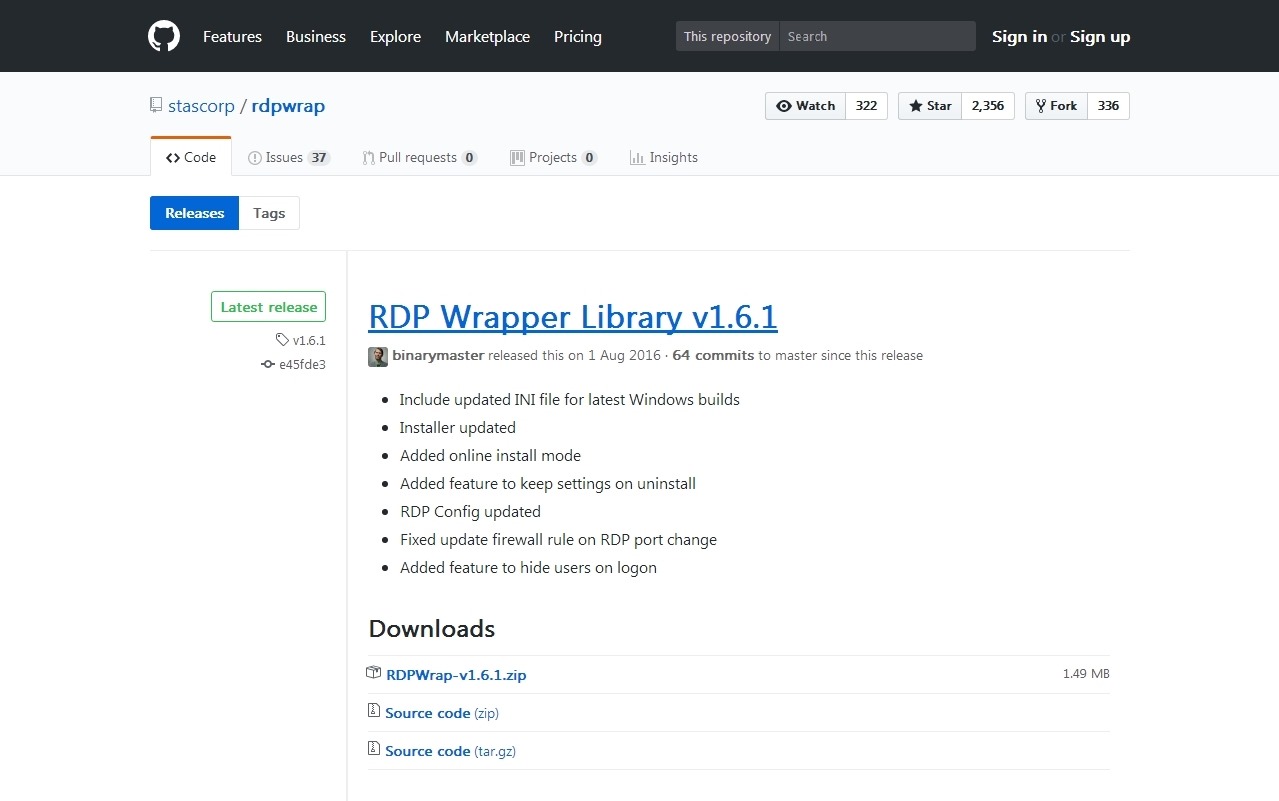Open the Insights tab
The height and width of the screenshot is (801, 1279).
[664, 158]
